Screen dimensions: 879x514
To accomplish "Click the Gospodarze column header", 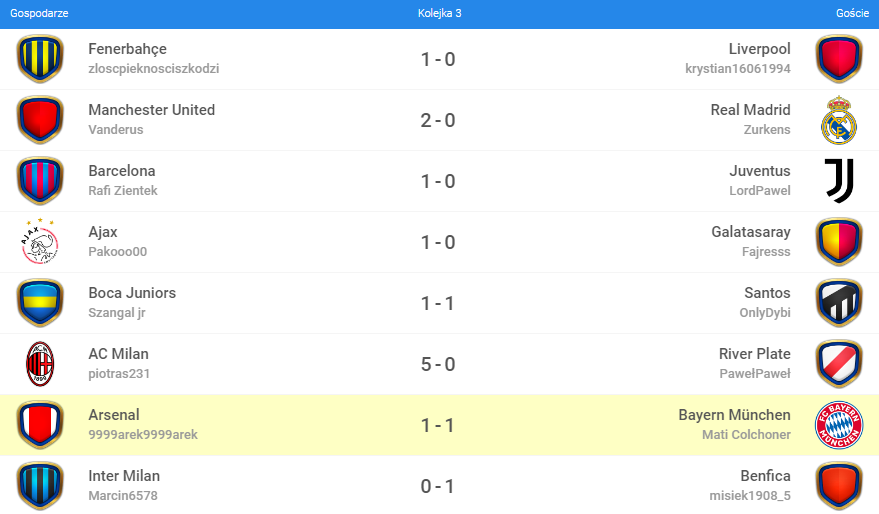I will tap(39, 13).
